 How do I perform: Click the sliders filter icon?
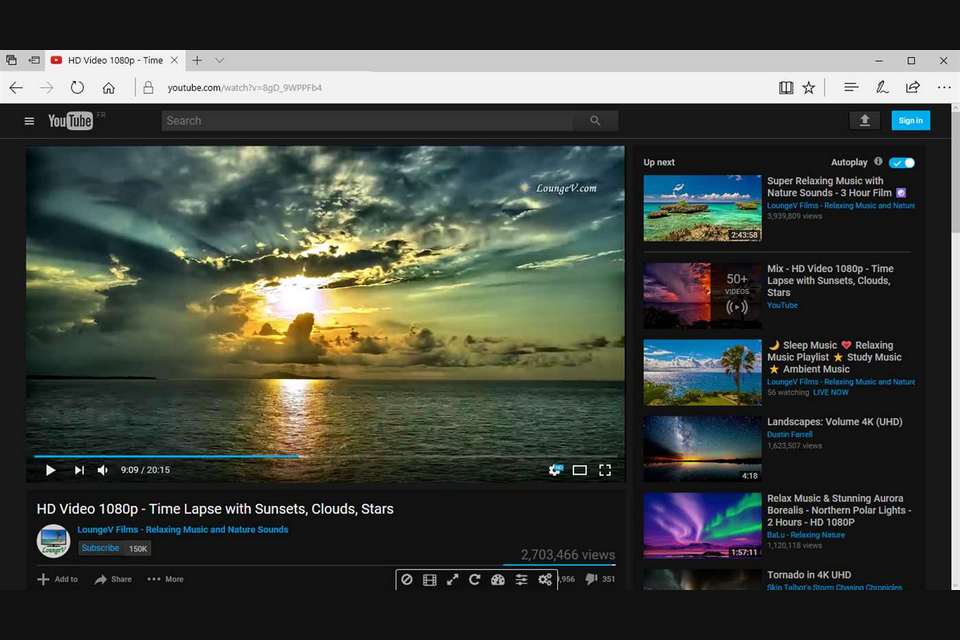click(521, 579)
